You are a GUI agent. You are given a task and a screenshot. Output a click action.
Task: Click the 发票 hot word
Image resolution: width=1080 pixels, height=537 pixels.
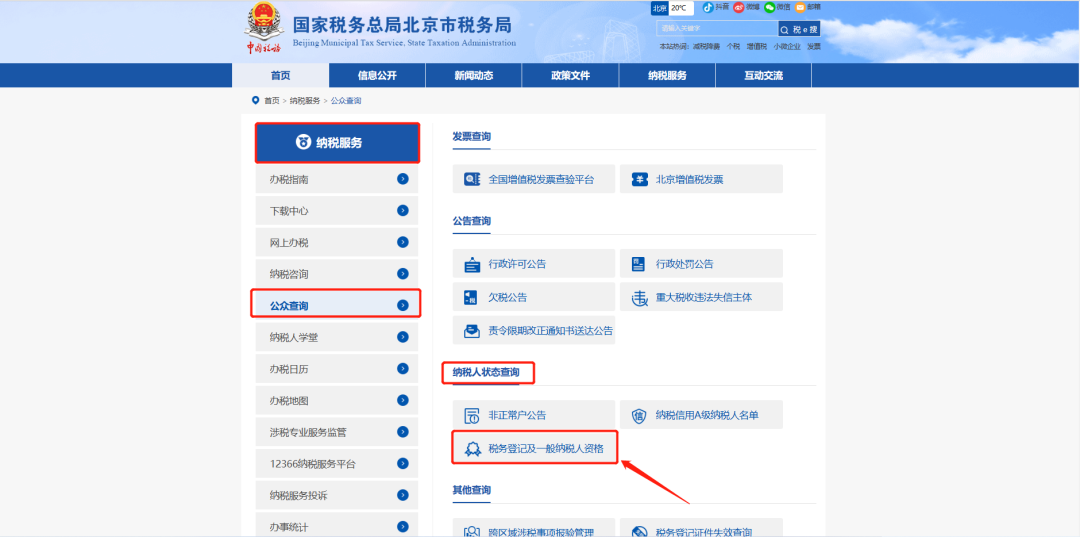click(x=813, y=46)
